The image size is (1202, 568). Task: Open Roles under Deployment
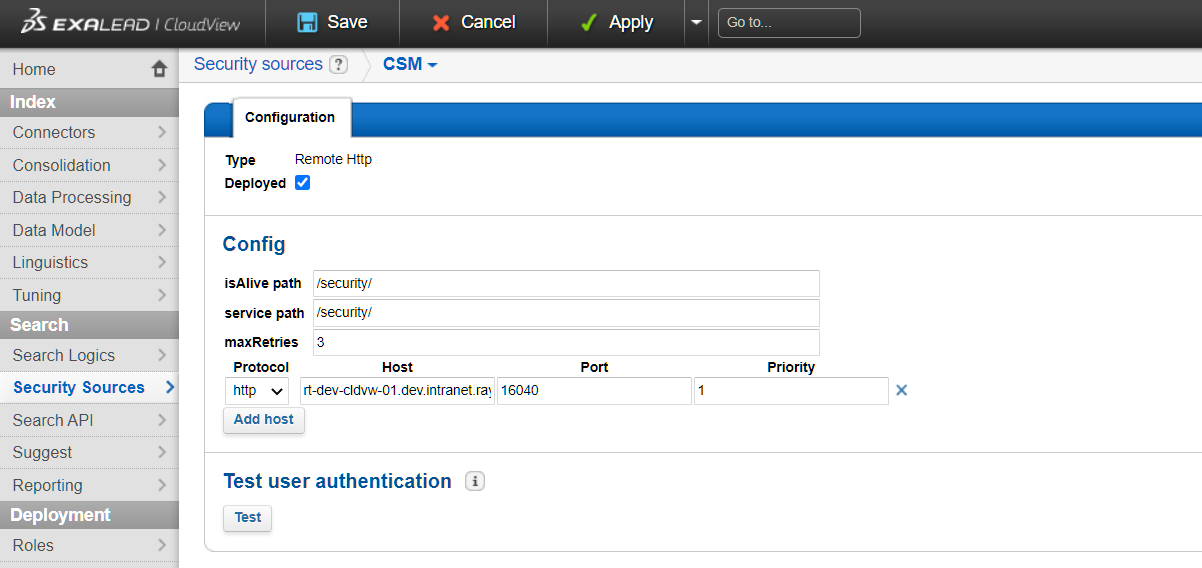tap(89, 545)
